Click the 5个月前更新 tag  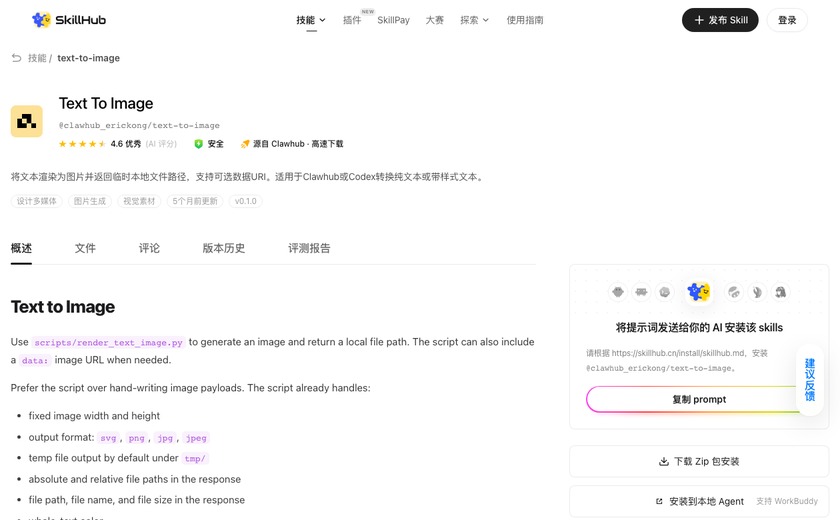click(195, 201)
